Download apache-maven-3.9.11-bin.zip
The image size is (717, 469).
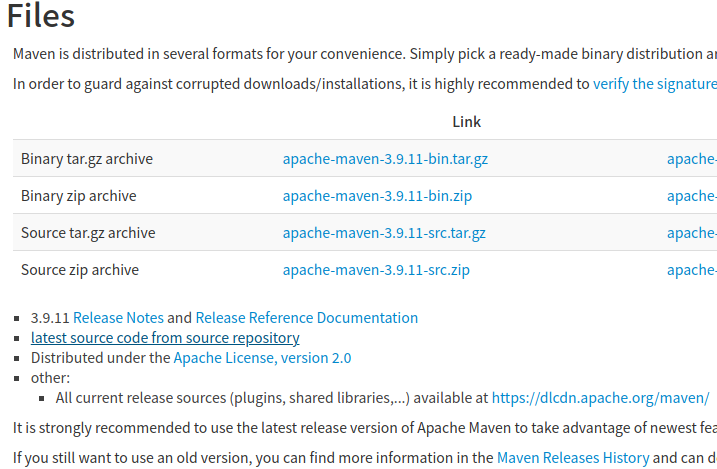(x=377, y=196)
